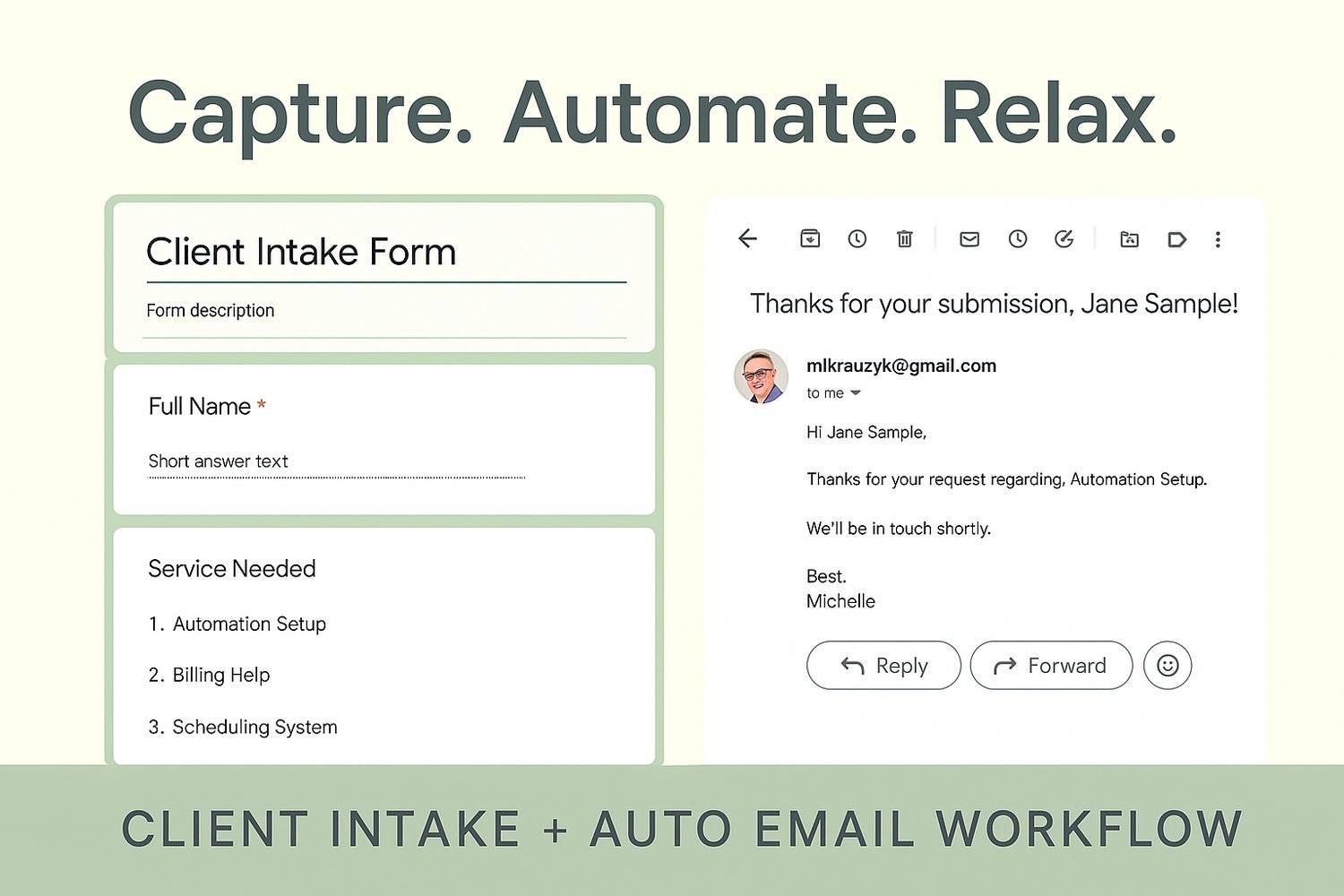Add an emoji reaction to the email
This screenshot has width=1344, height=896.
pyautogui.click(x=1167, y=665)
